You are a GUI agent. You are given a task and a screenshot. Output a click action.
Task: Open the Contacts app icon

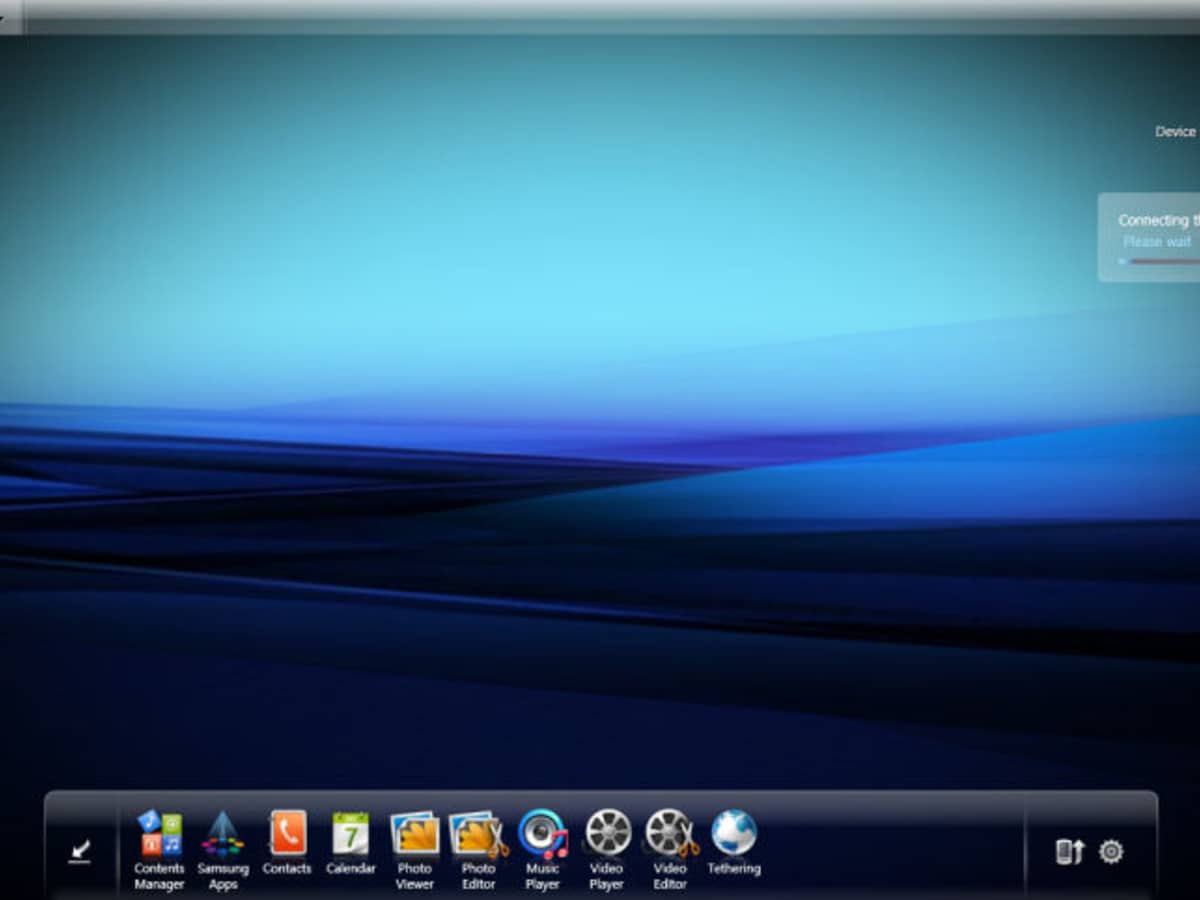pos(287,833)
